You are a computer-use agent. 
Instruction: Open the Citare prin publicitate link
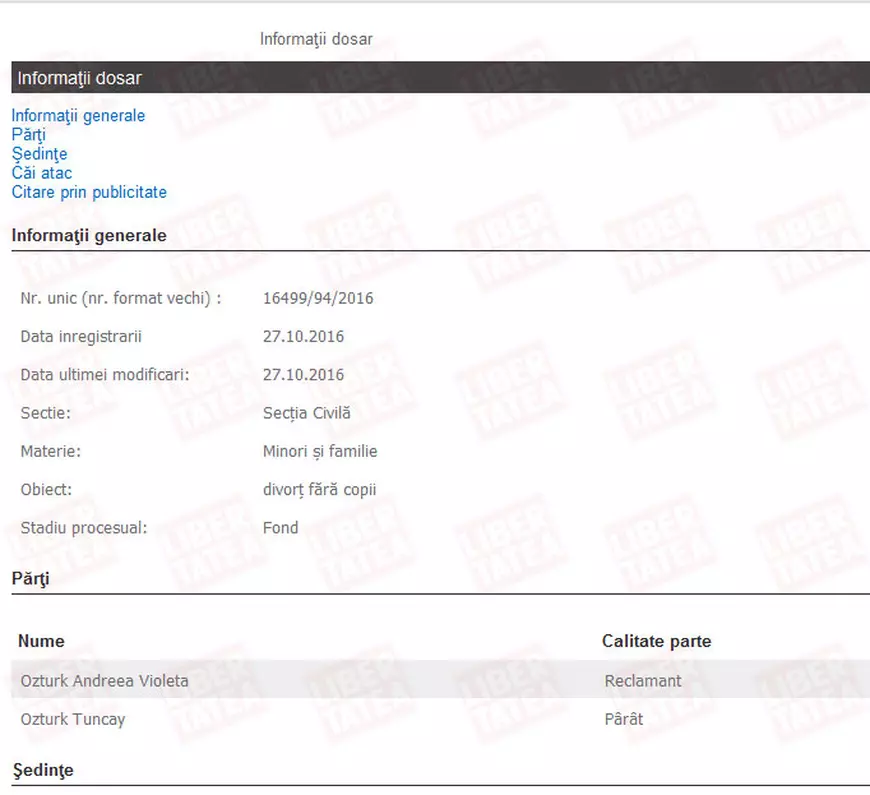89,192
